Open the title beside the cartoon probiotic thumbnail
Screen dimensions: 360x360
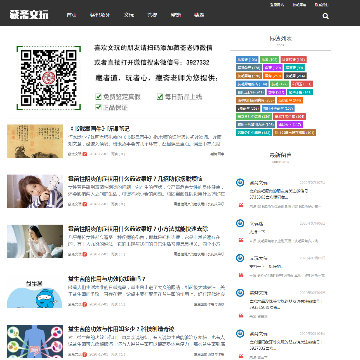[107, 279]
